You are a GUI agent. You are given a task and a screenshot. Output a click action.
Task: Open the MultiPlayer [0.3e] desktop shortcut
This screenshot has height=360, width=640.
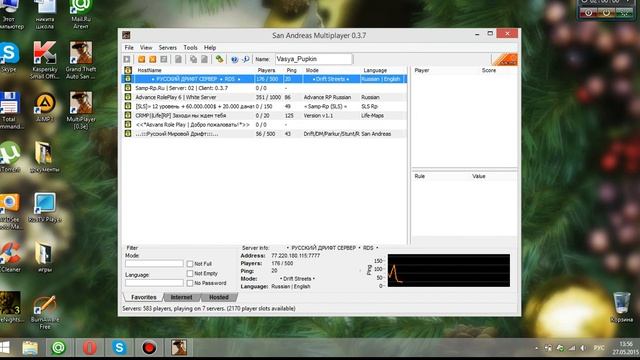pos(81,110)
